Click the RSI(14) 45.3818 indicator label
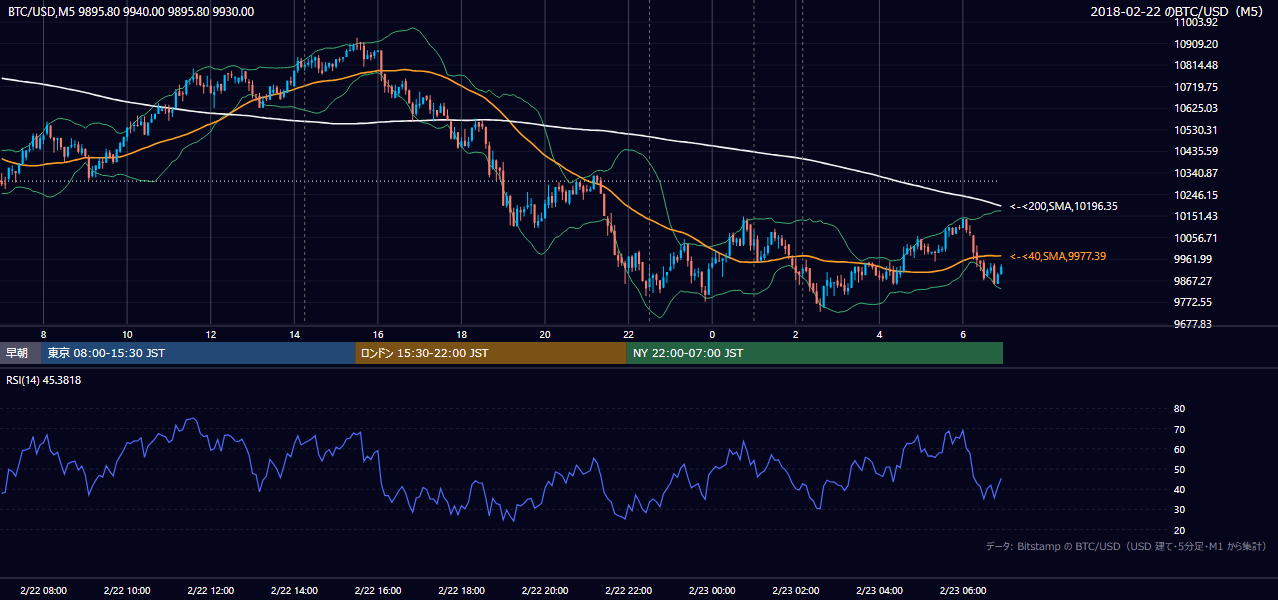Viewport: 1278px width, 600px height. pyautogui.click(x=44, y=380)
